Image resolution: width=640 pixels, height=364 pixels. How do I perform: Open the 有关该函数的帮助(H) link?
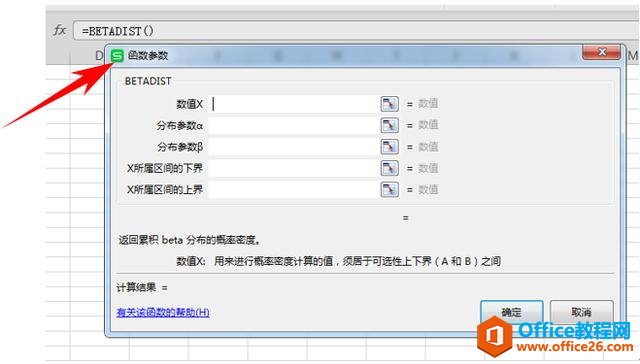point(163,313)
